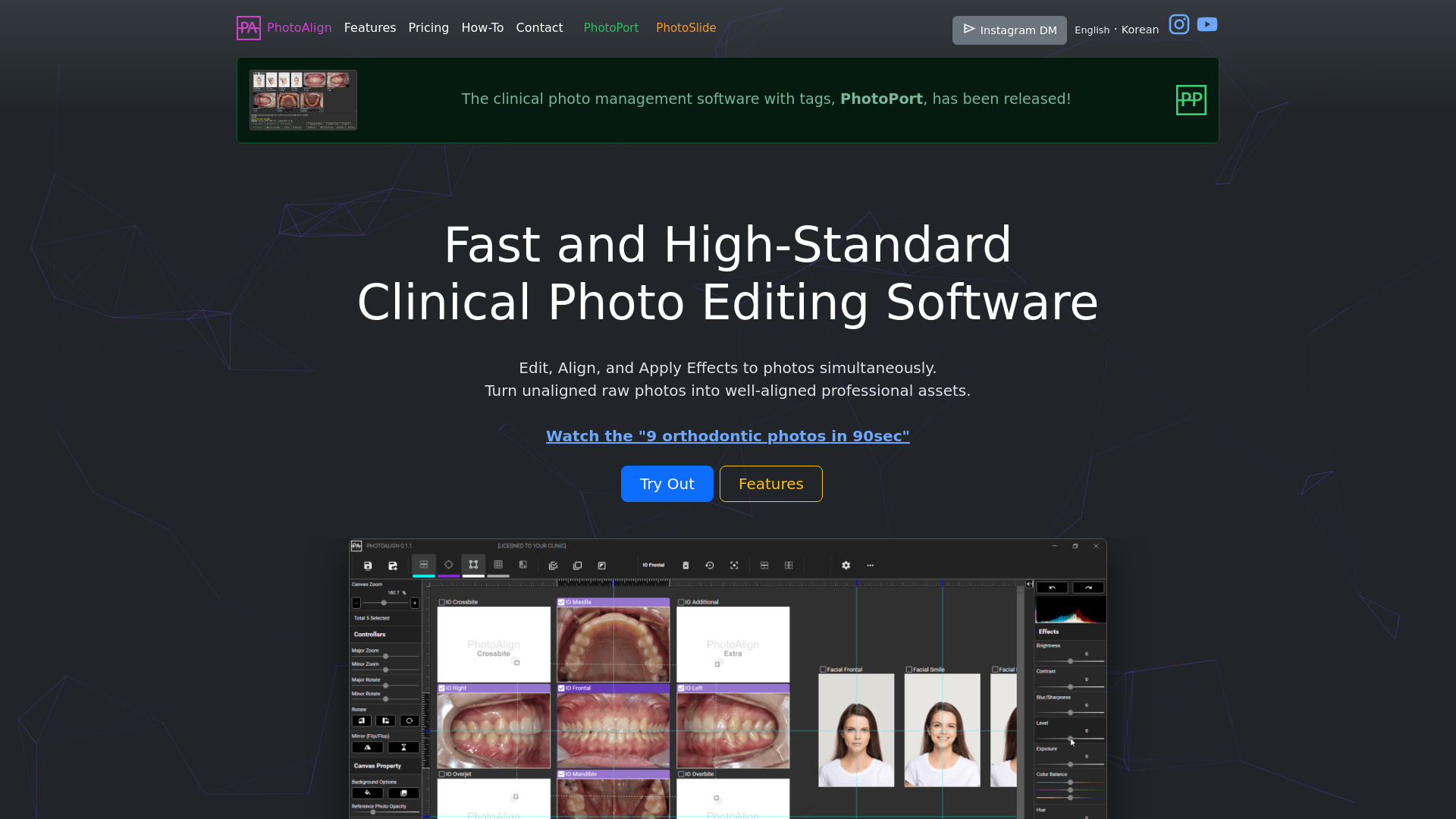Click Watch the 9 orthodontic photos link
The width and height of the screenshot is (1456, 819).
pos(728,436)
